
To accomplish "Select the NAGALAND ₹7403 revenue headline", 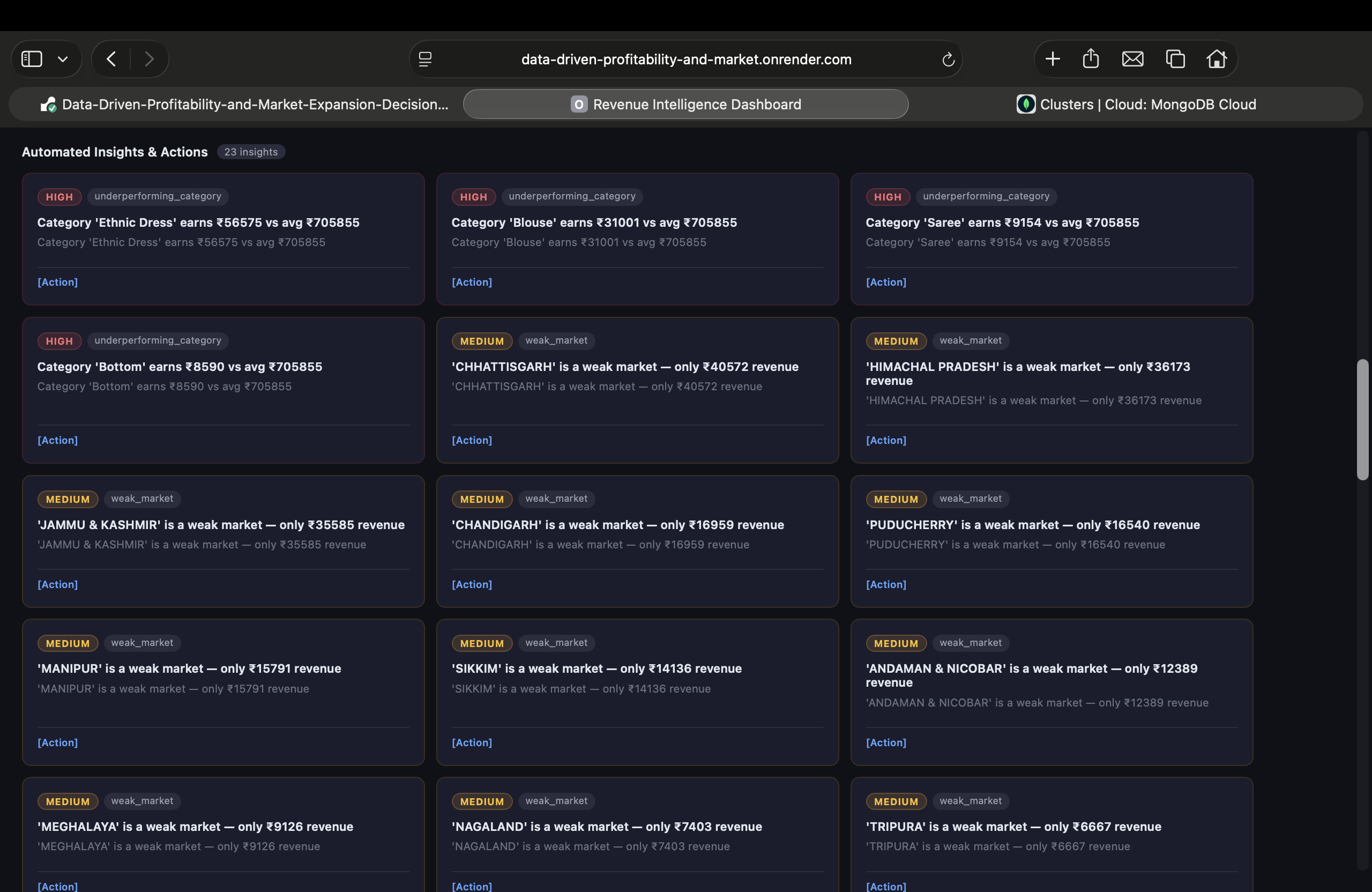I will pyautogui.click(x=607, y=826).
